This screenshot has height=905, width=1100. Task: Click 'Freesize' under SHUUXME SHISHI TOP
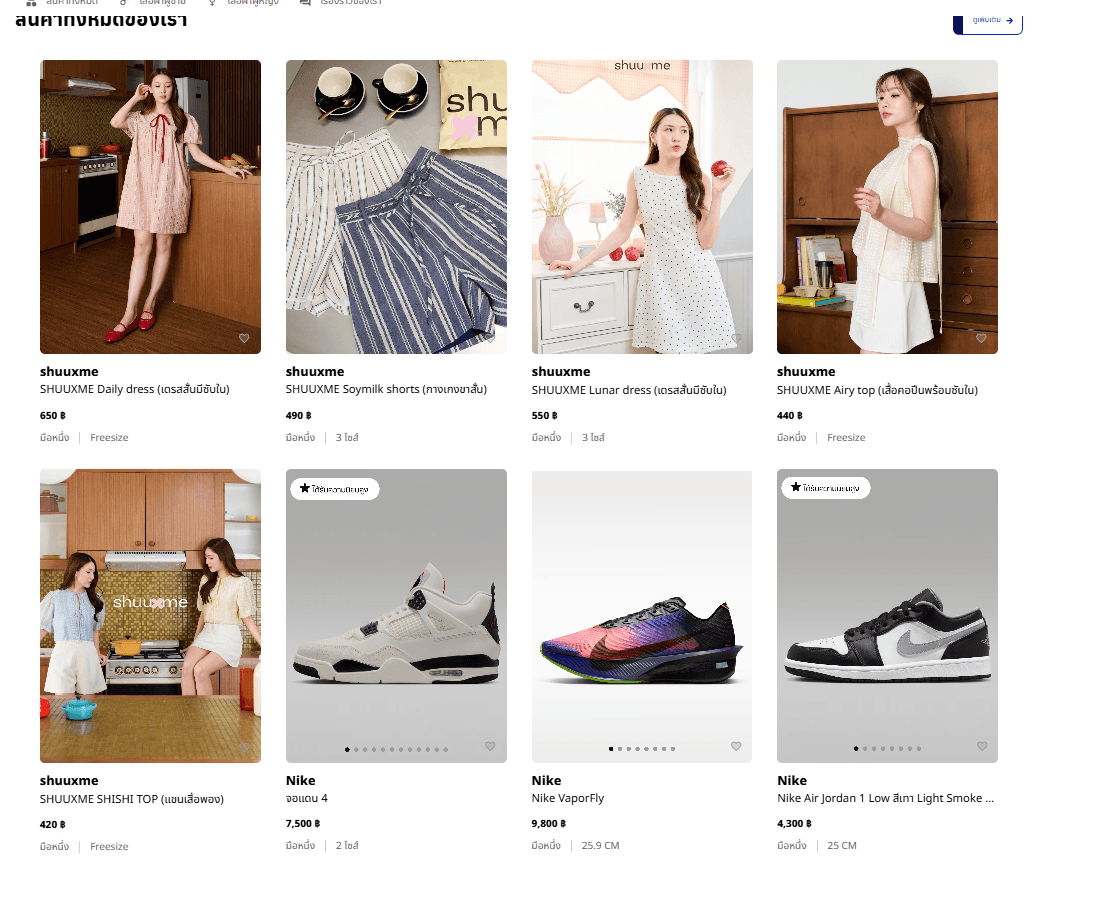click(109, 847)
